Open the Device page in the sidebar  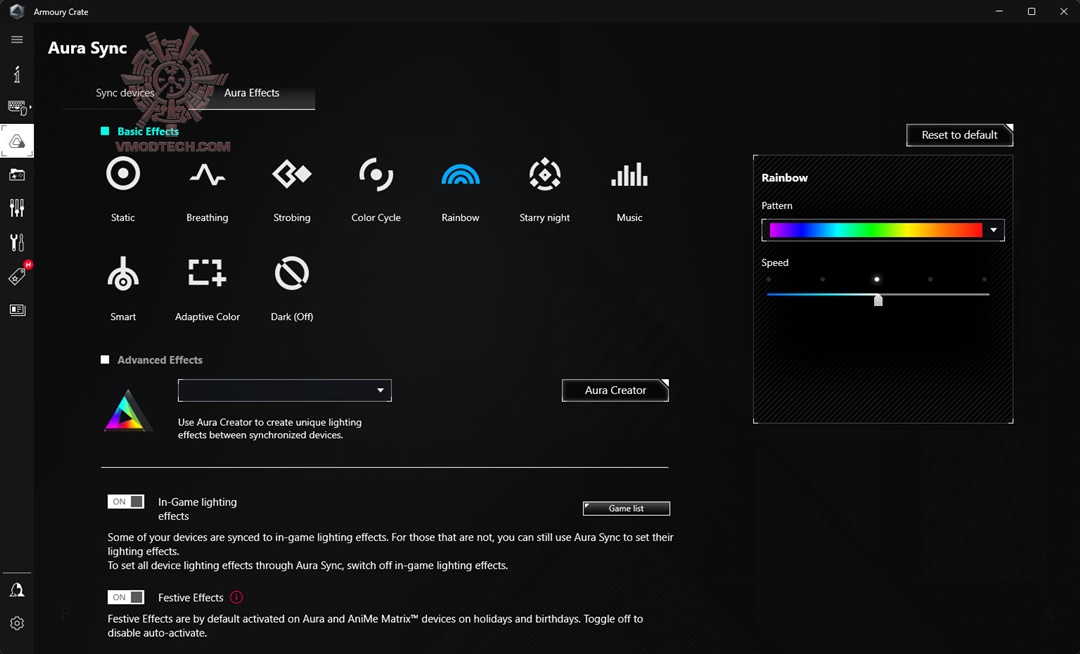pyautogui.click(x=17, y=107)
